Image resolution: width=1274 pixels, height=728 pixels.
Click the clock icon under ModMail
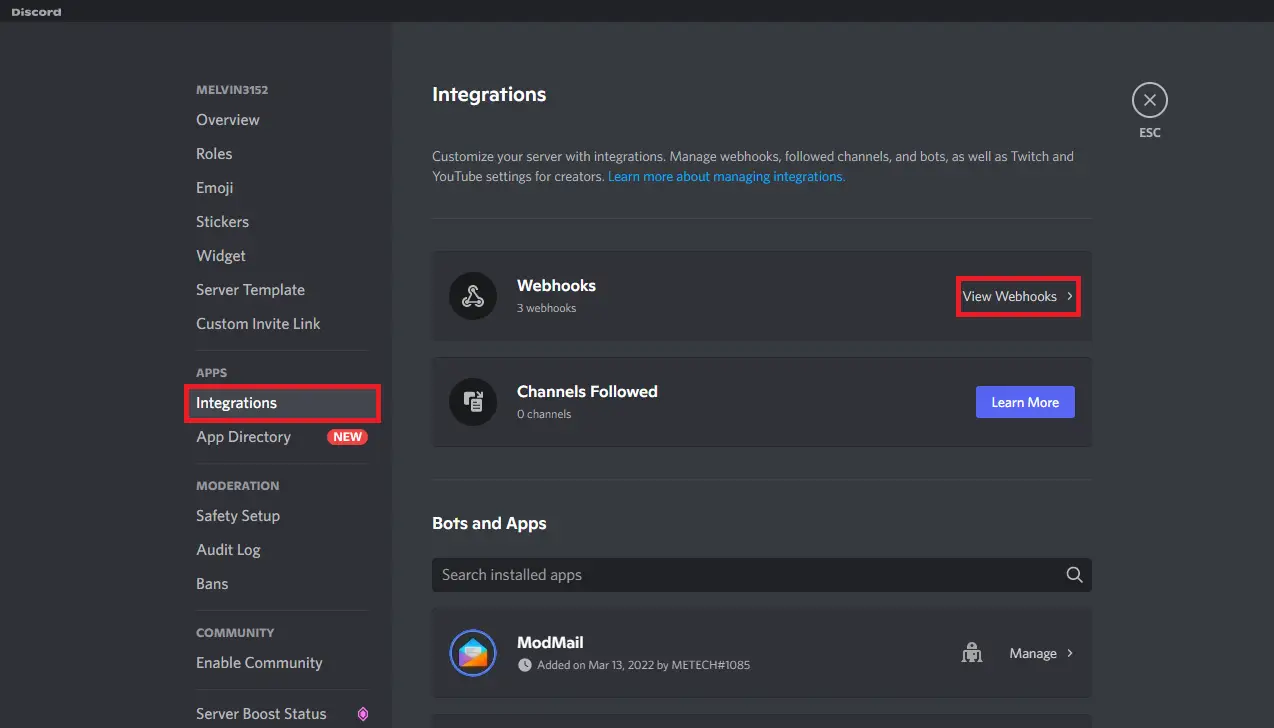point(524,665)
